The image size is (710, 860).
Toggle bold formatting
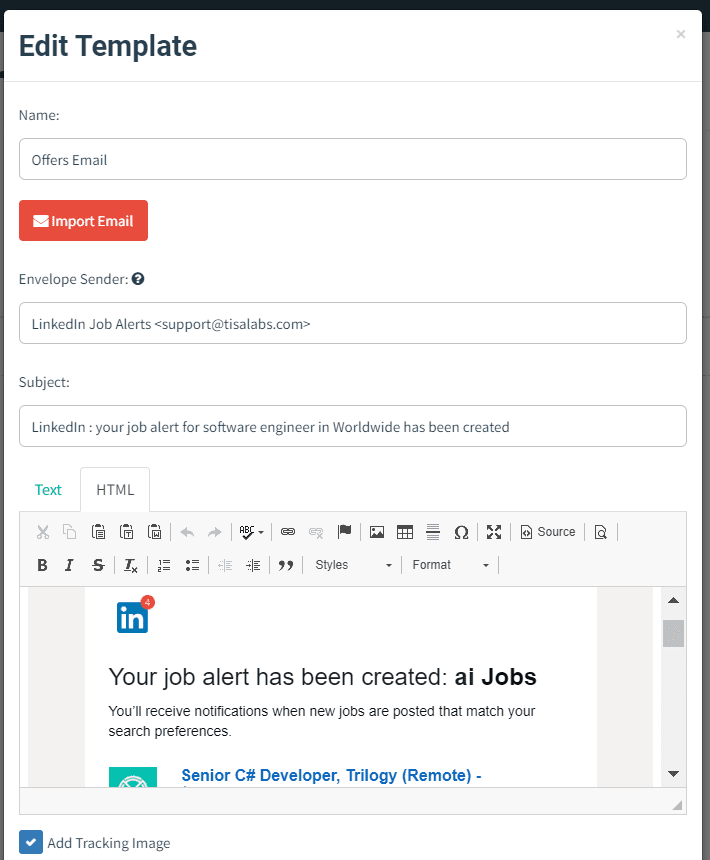click(42, 565)
